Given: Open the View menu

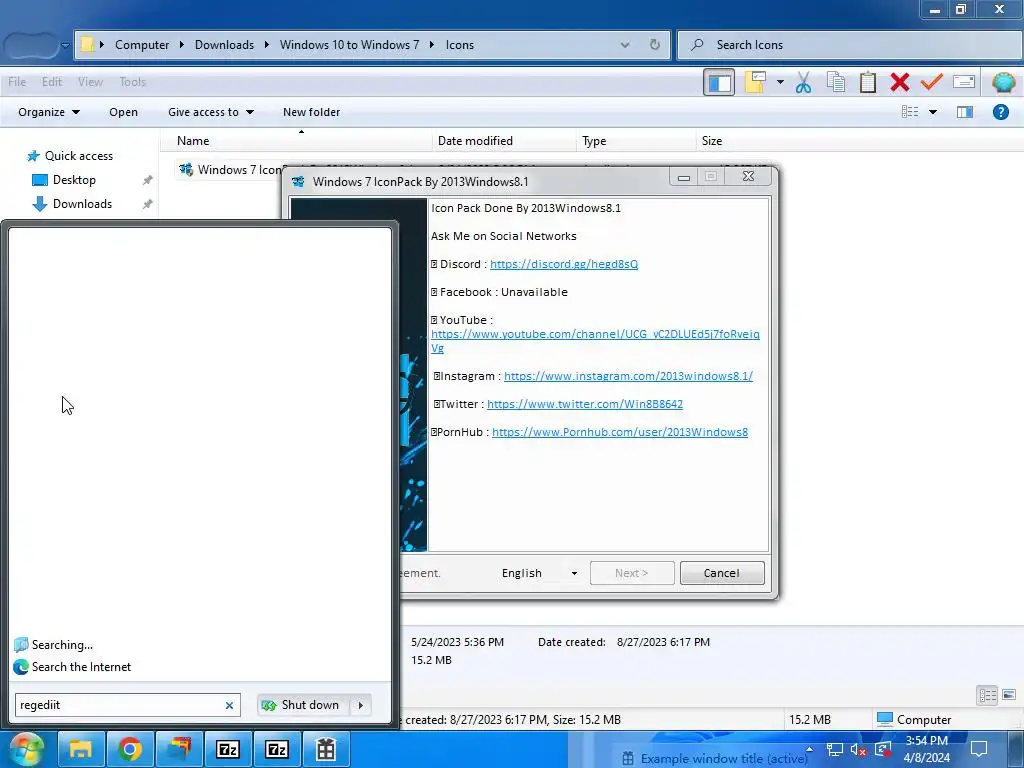Looking at the screenshot, I should [90, 82].
